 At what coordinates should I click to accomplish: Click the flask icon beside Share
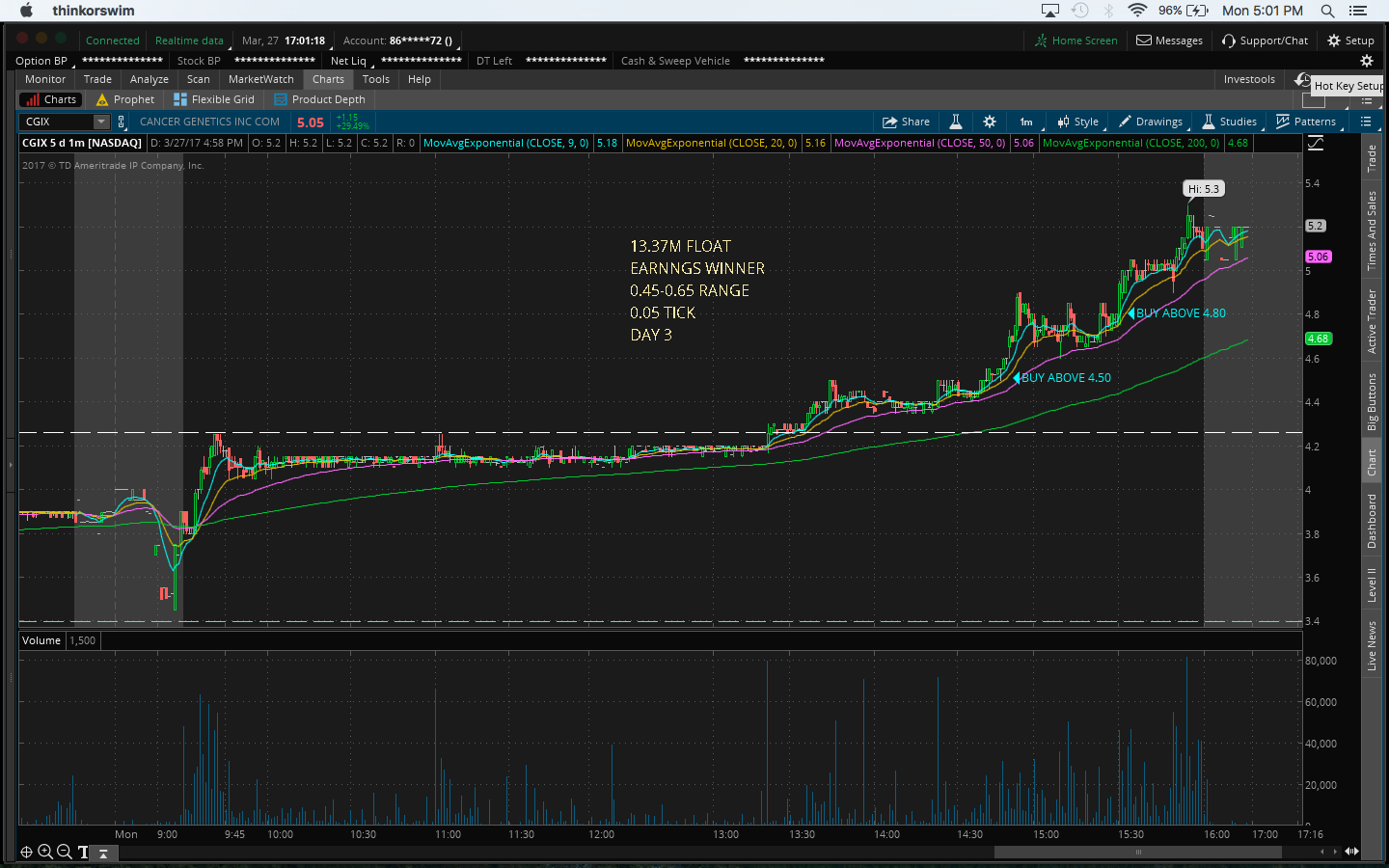(956, 122)
